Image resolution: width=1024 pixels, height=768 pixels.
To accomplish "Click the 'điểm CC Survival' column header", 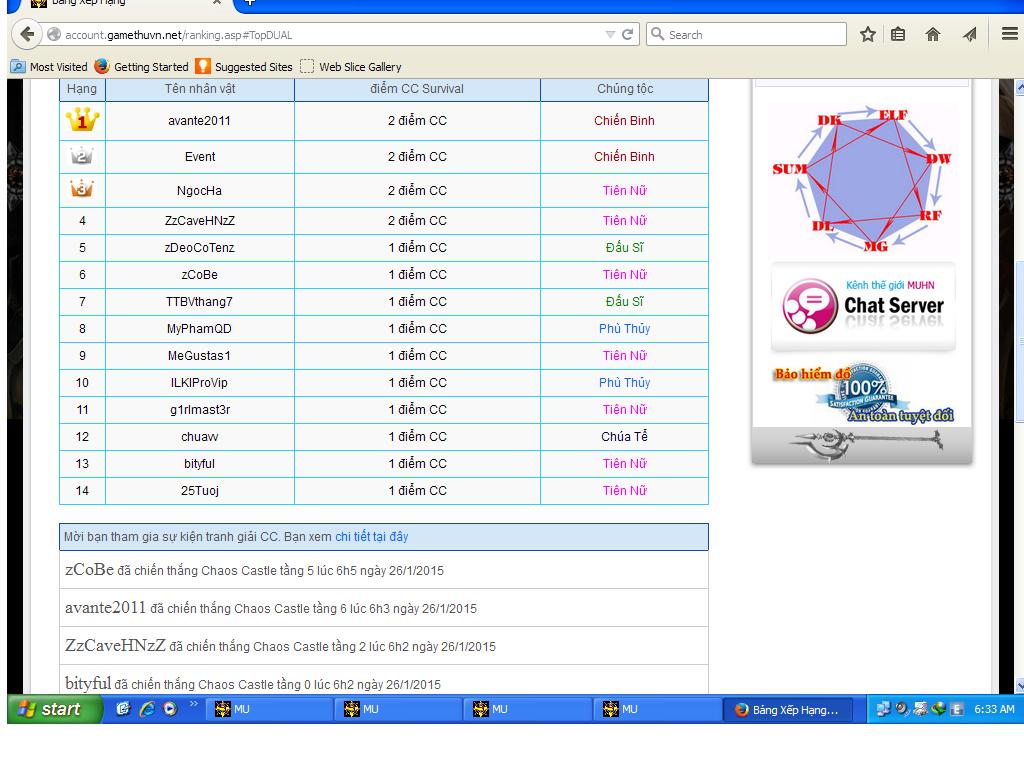I will point(417,89).
